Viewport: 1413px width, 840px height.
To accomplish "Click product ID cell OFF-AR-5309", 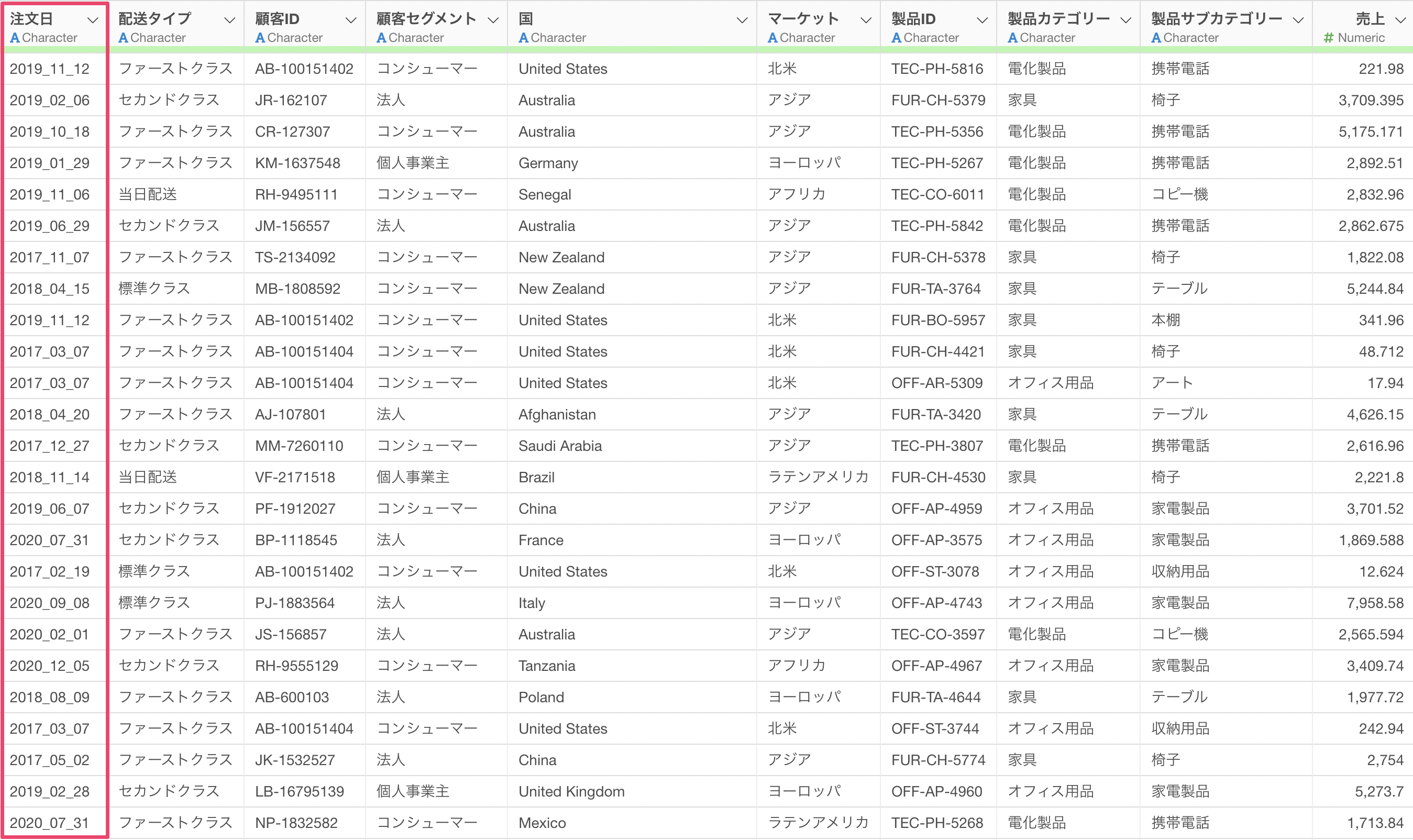I will [937, 383].
